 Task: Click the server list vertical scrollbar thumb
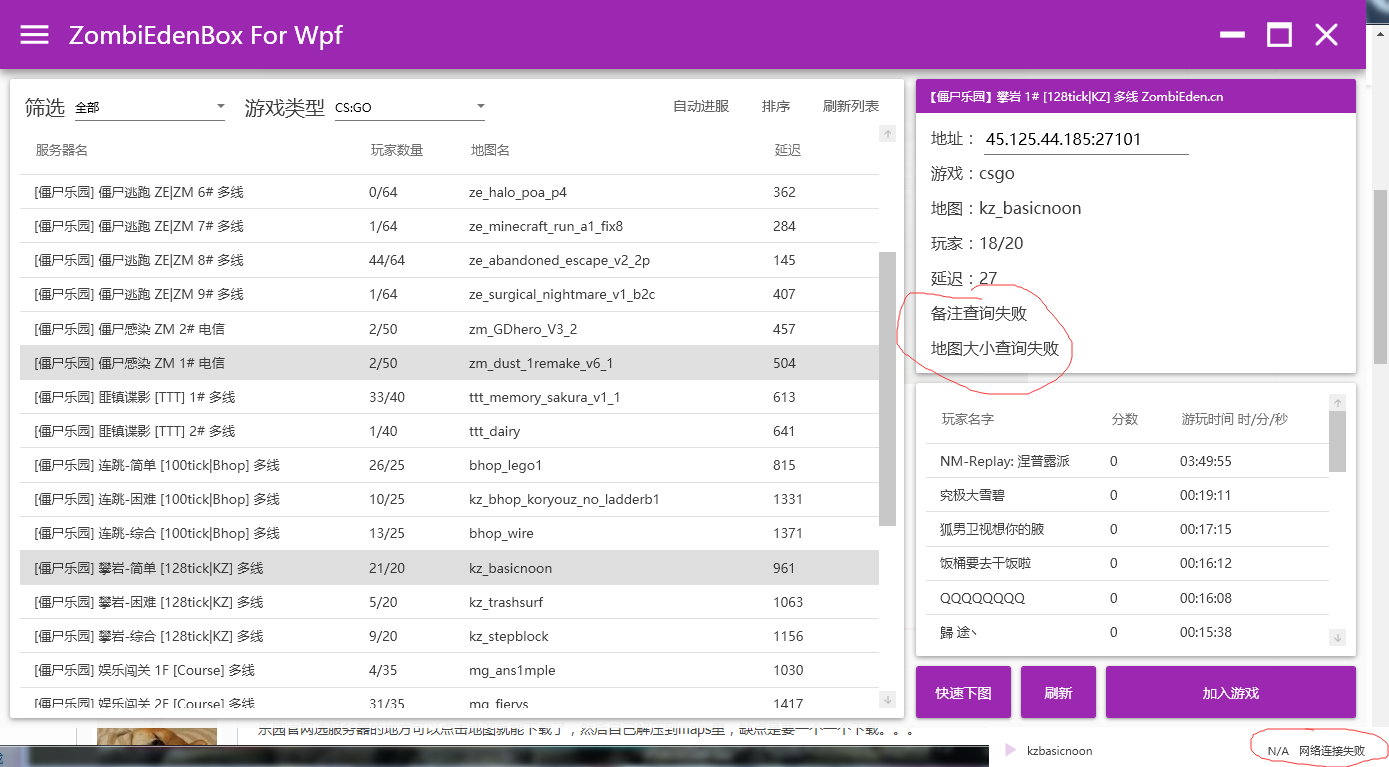(887, 388)
